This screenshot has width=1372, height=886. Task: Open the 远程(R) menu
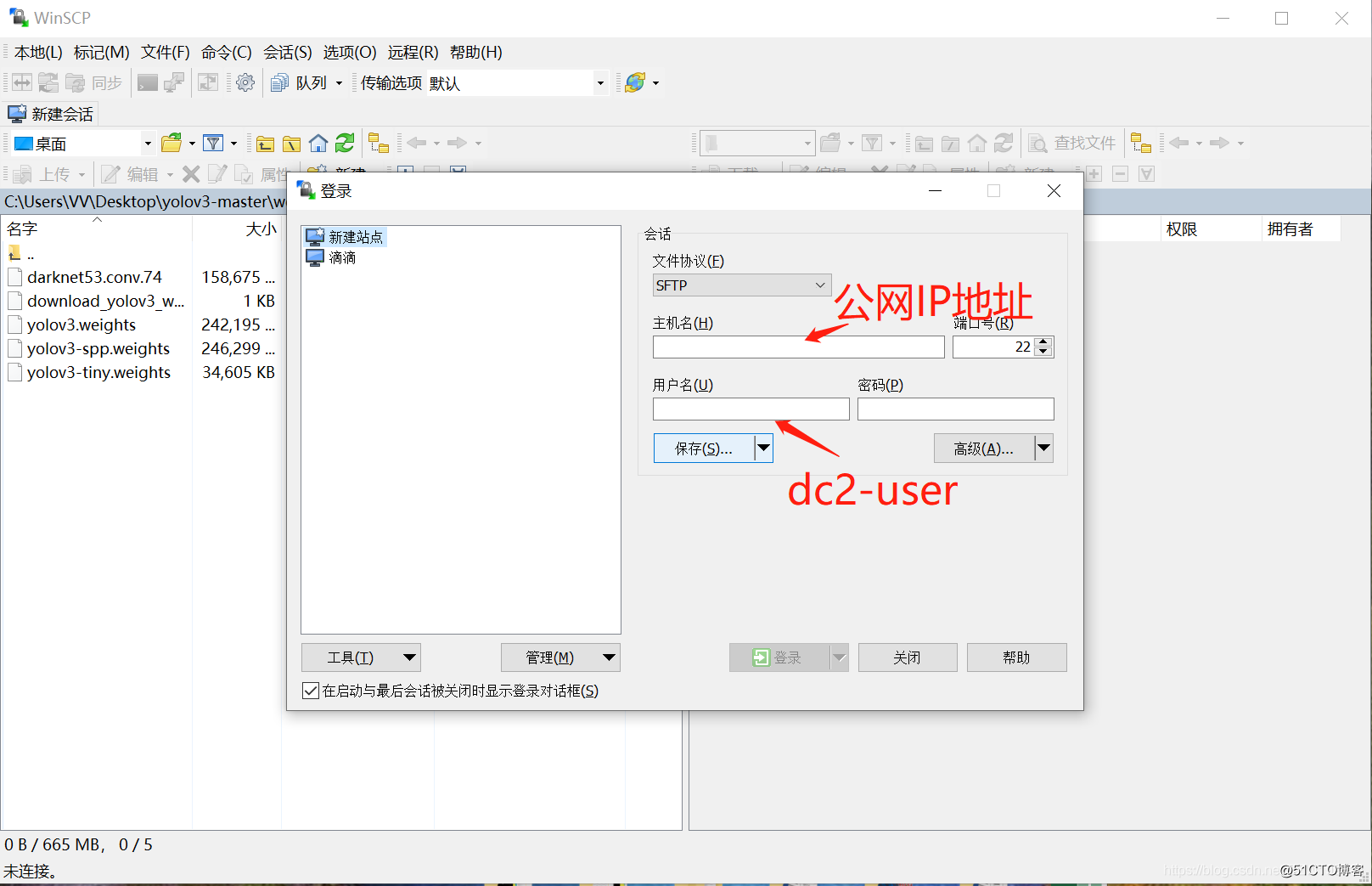tap(413, 53)
